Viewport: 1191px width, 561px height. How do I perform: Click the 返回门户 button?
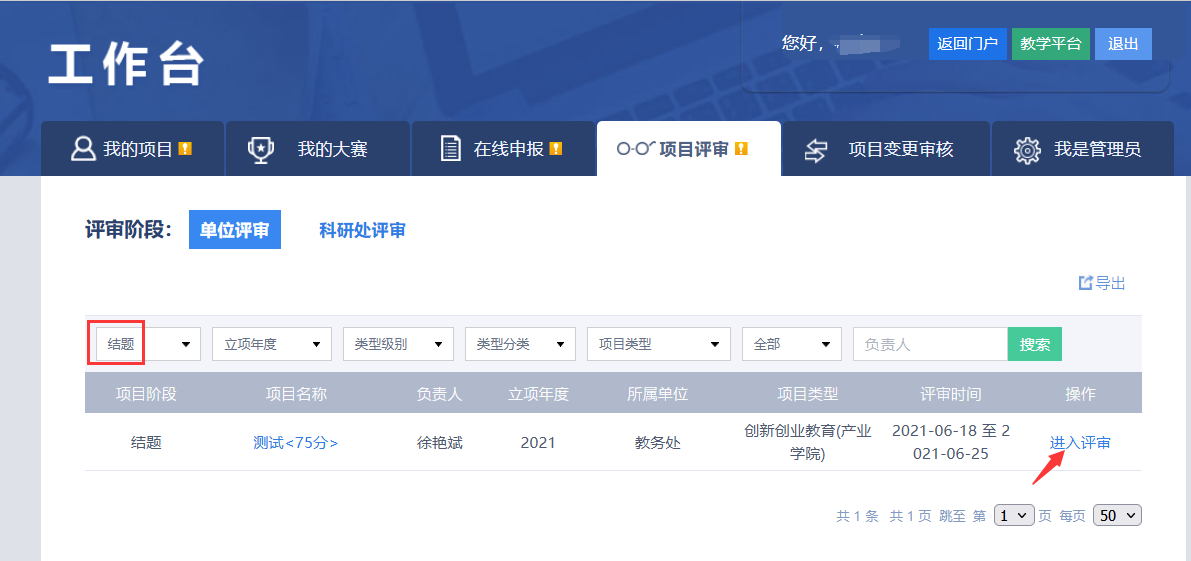(x=967, y=44)
